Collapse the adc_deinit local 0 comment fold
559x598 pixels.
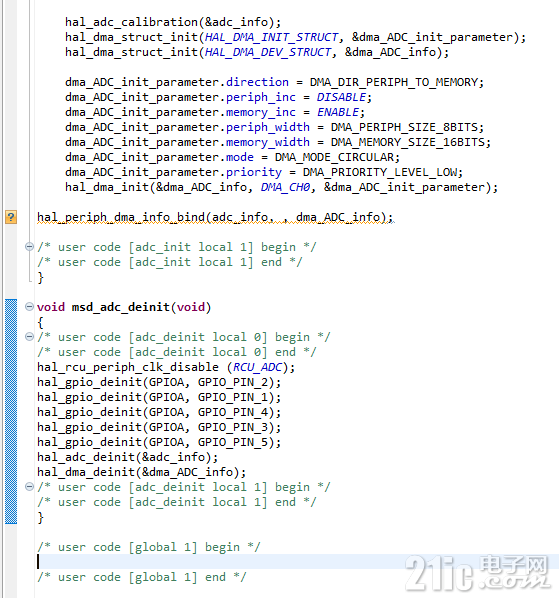point(29,337)
